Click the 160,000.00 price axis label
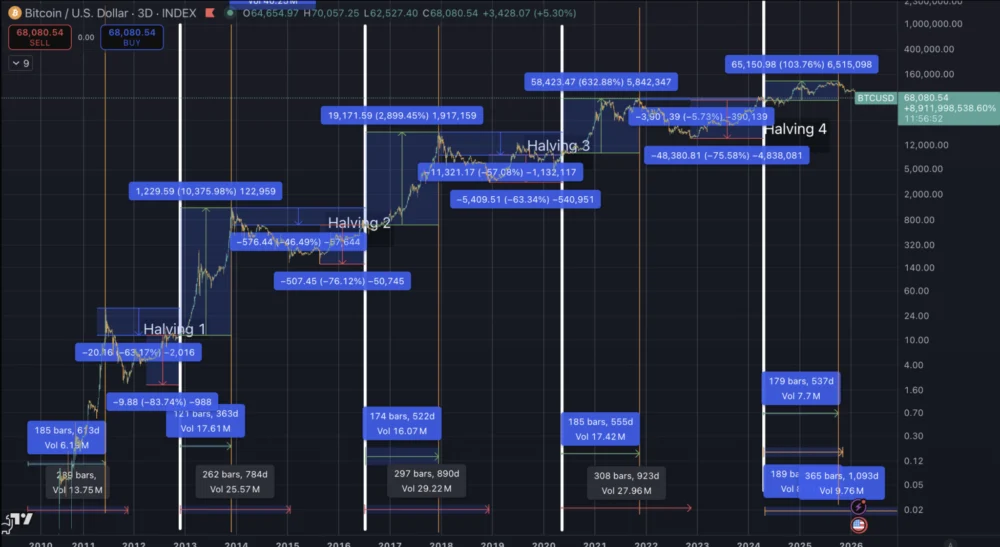 pyautogui.click(x=929, y=74)
